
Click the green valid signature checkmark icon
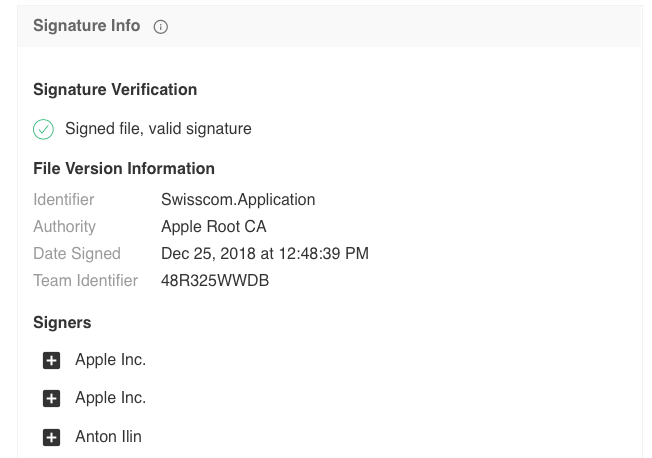coord(44,129)
